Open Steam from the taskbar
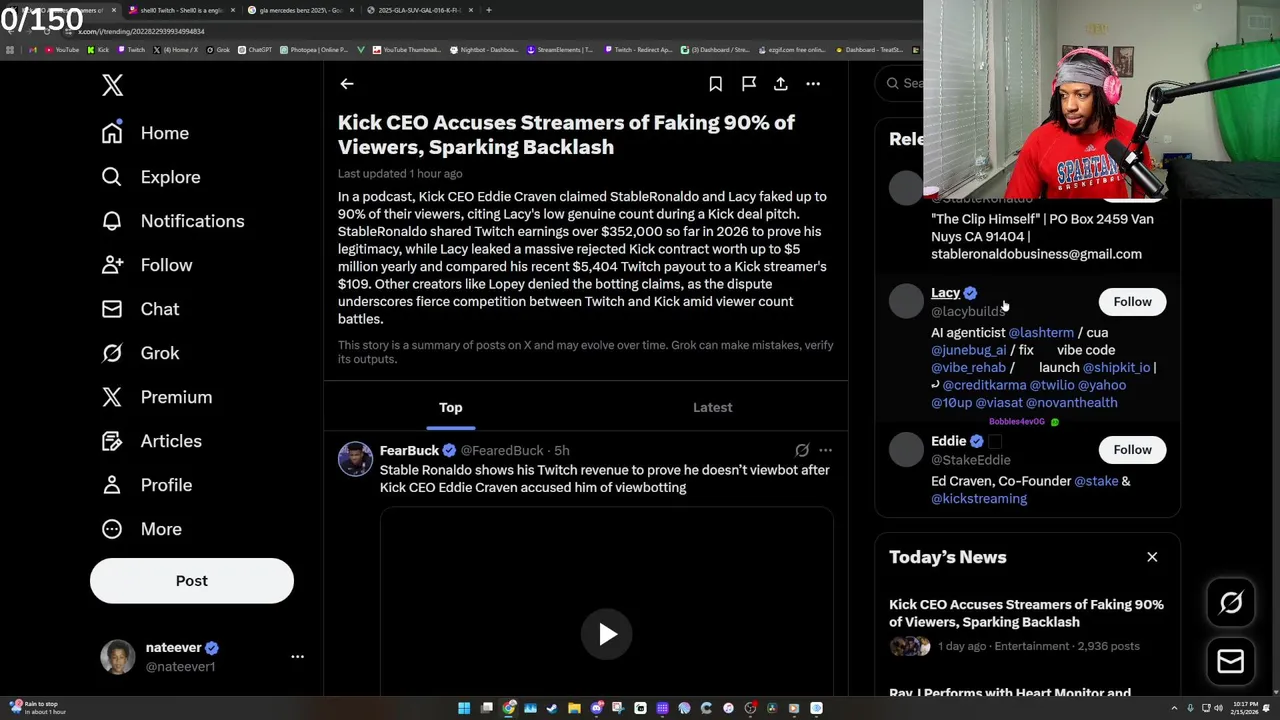 pyautogui.click(x=552, y=708)
